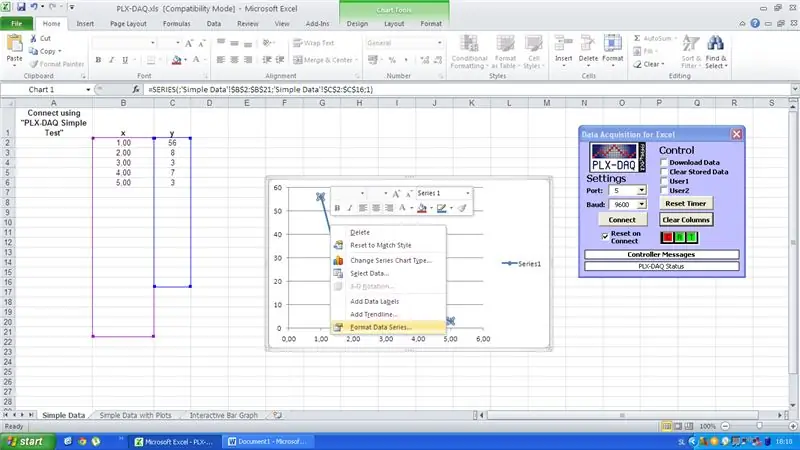
Task: Toggle Bold in the ribbon Font group
Action: (98, 60)
